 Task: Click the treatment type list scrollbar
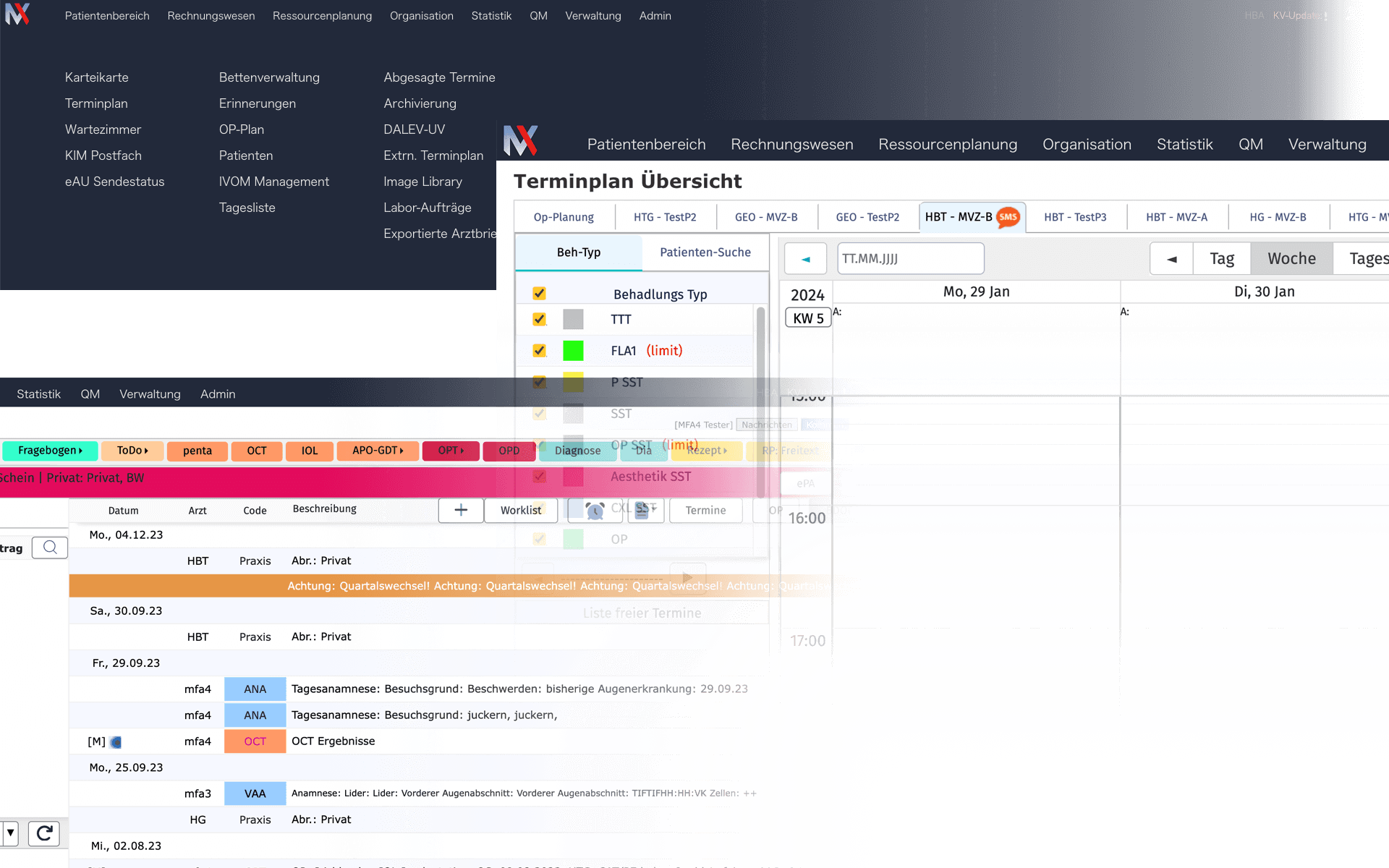pyautogui.click(x=760, y=401)
